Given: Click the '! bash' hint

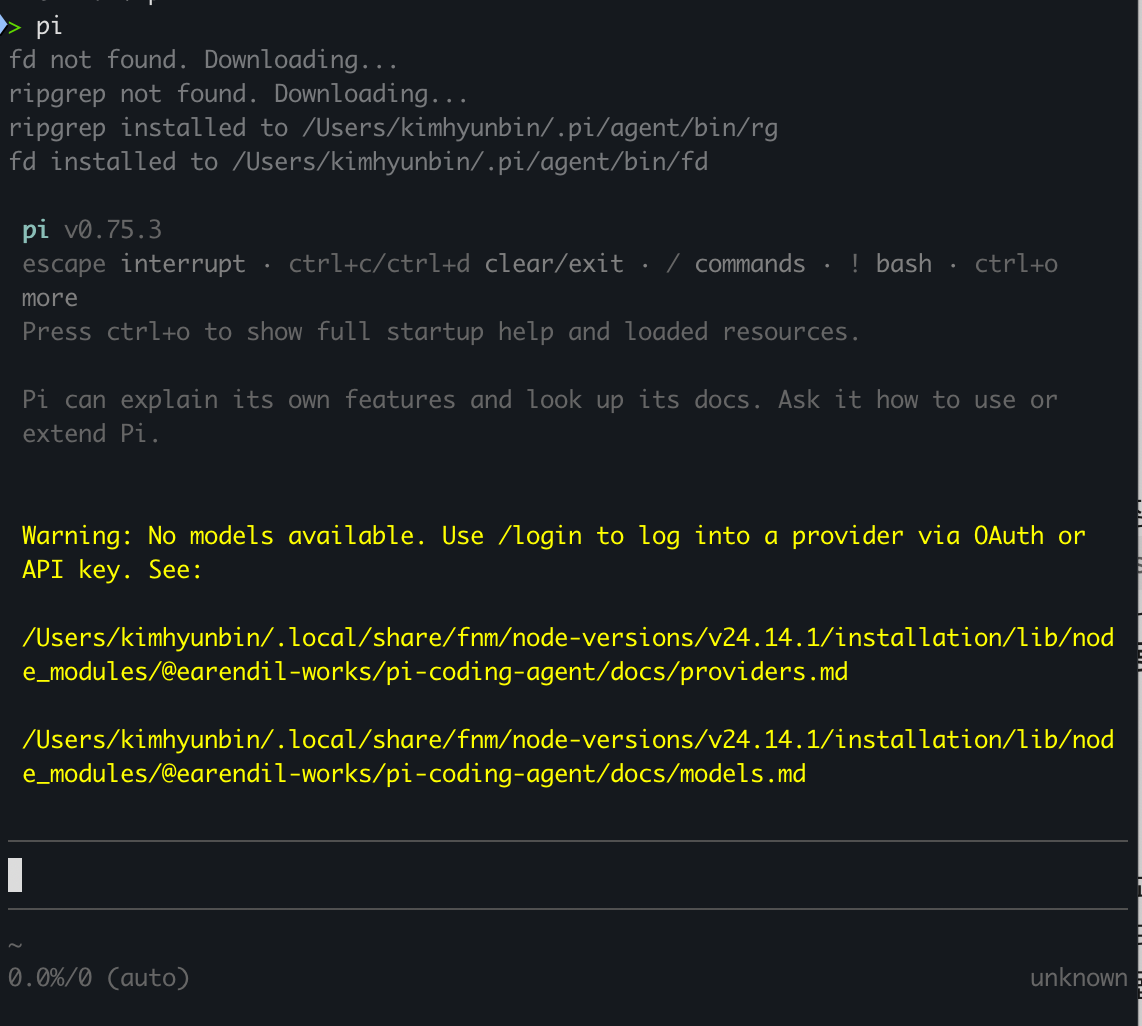Looking at the screenshot, I should click(x=890, y=264).
